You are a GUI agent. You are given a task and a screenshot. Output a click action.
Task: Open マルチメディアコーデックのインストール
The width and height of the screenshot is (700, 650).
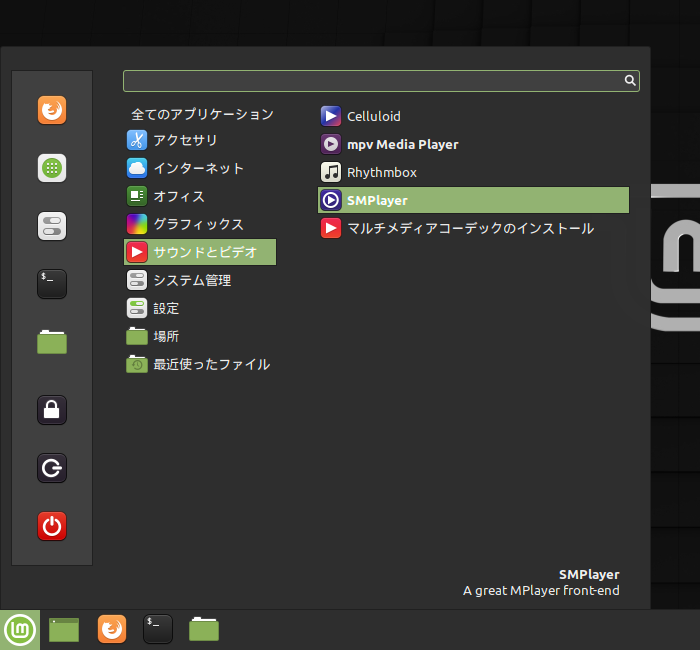(473, 228)
